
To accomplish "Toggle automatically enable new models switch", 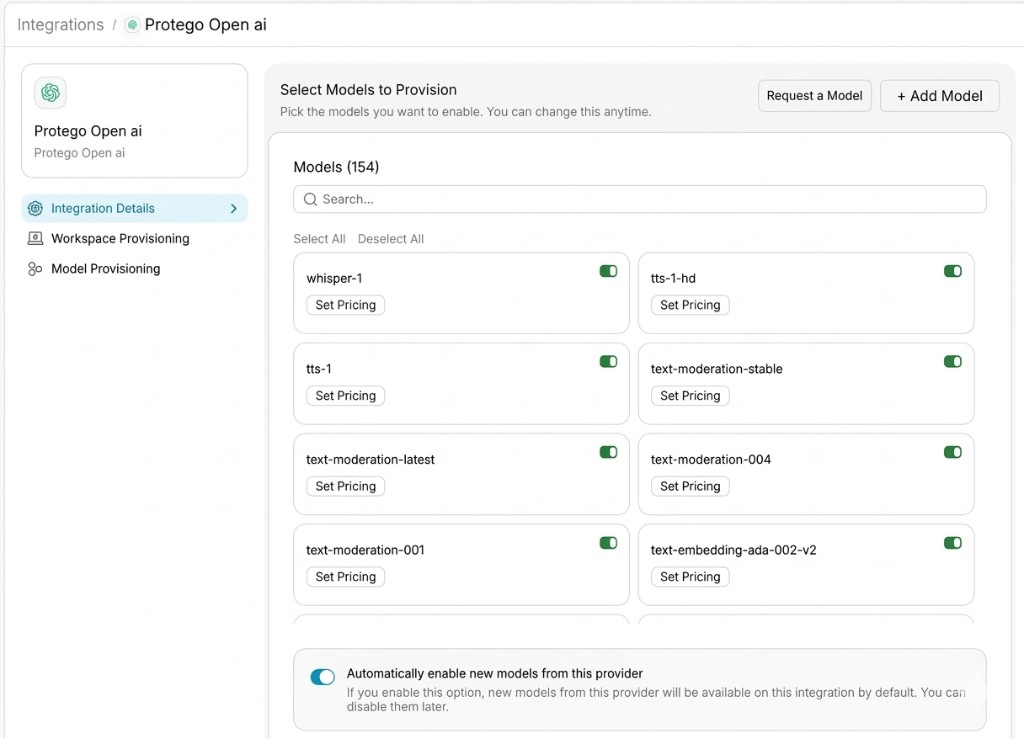I will click(x=323, y=677).
